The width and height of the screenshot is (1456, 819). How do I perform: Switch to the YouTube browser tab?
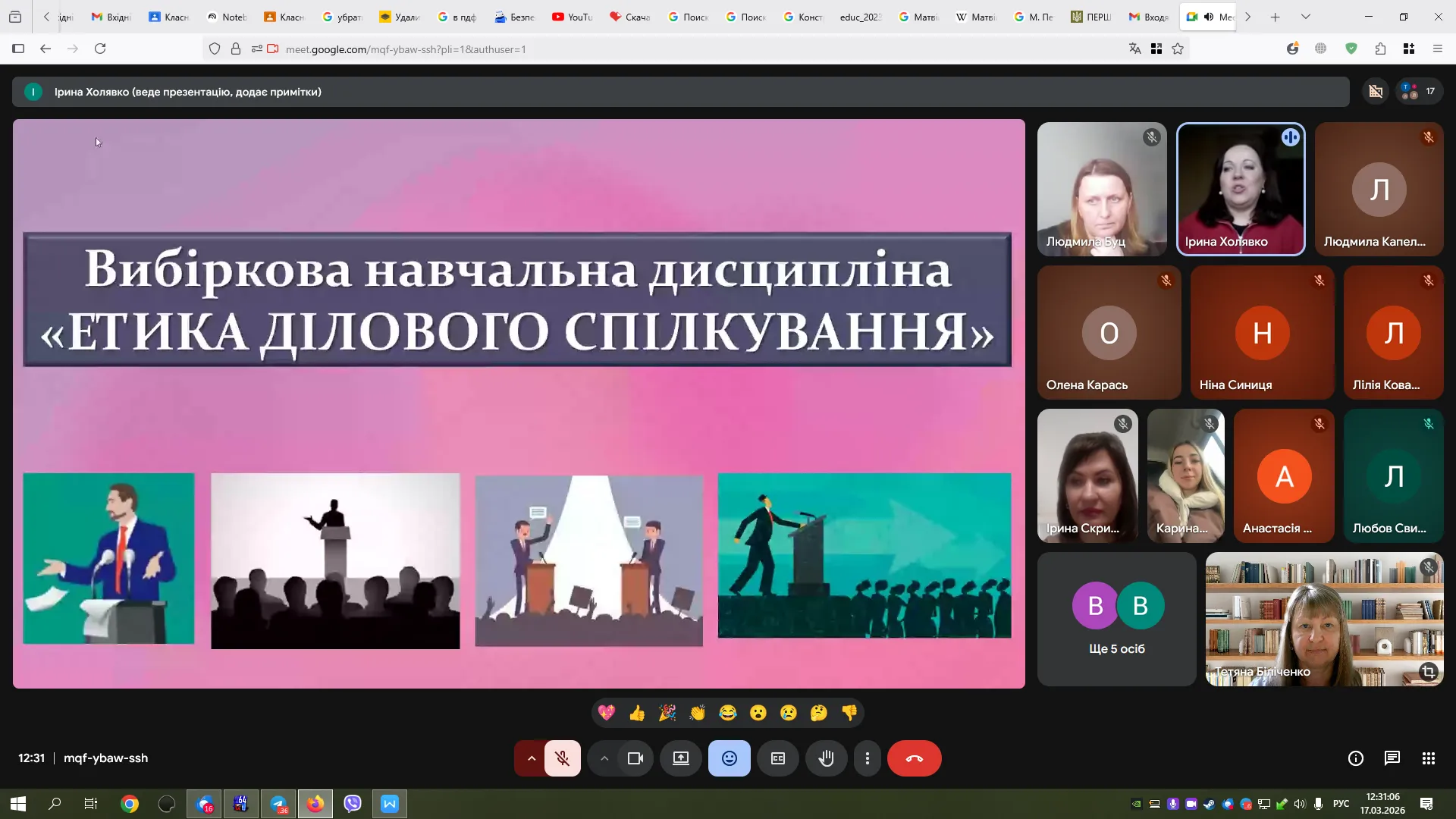point(573,17)
